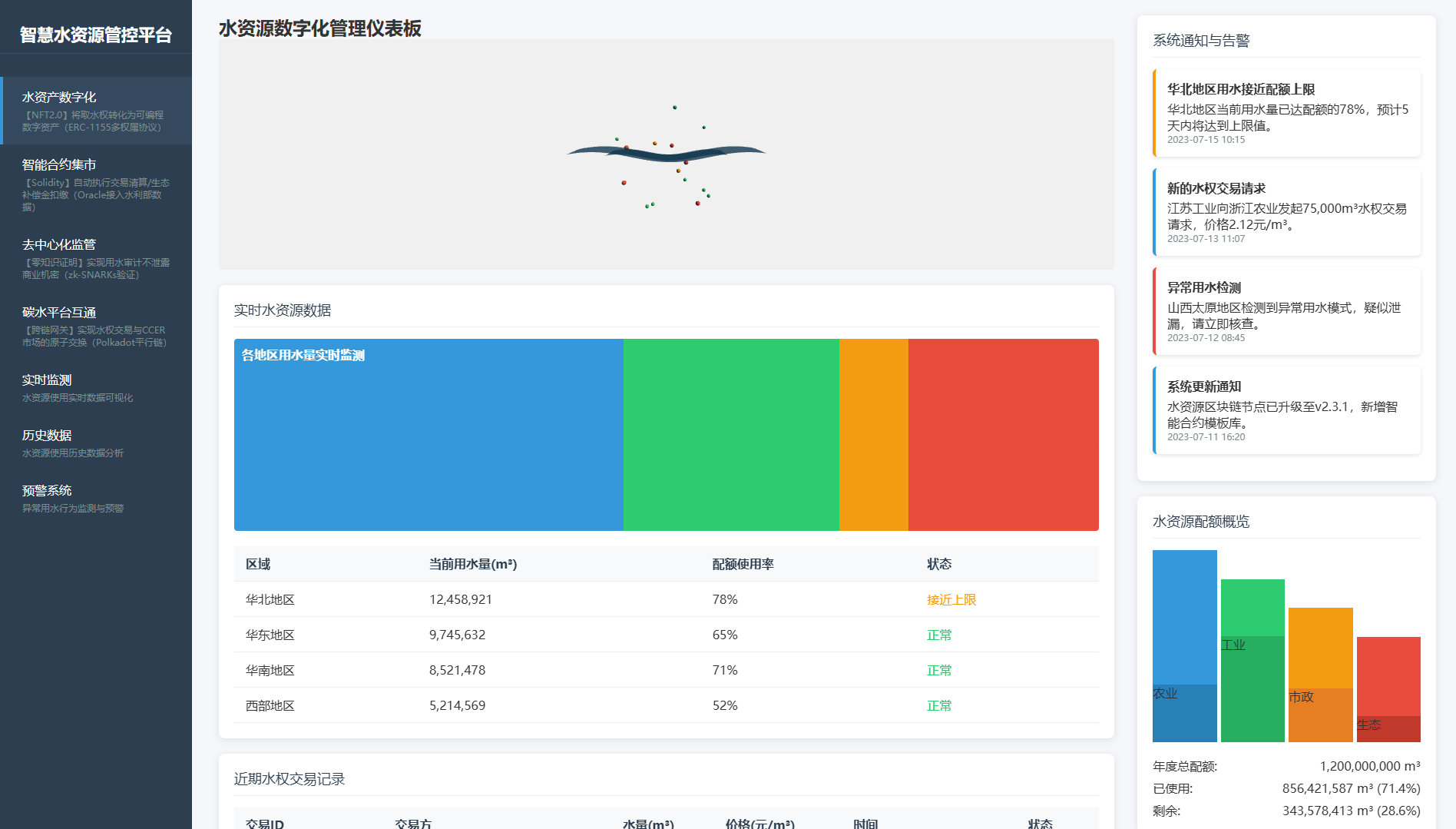Go to 去中心化监管 section

coord(96,258)
